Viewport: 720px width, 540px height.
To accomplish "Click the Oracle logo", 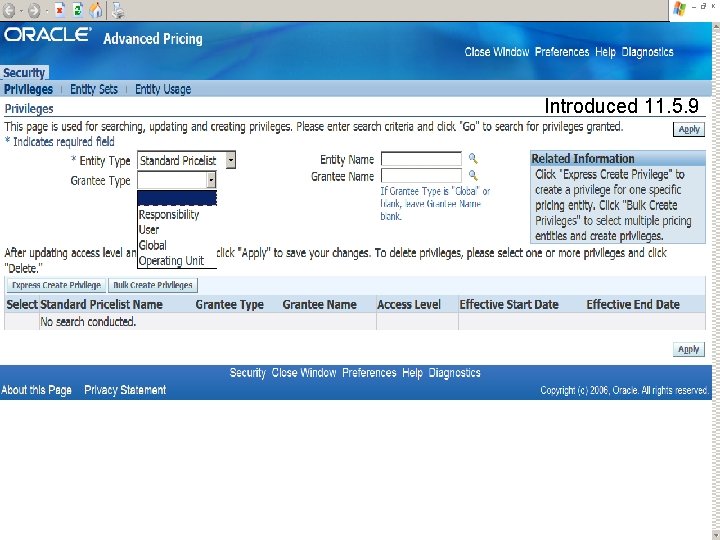I will (x=48, y=35).
